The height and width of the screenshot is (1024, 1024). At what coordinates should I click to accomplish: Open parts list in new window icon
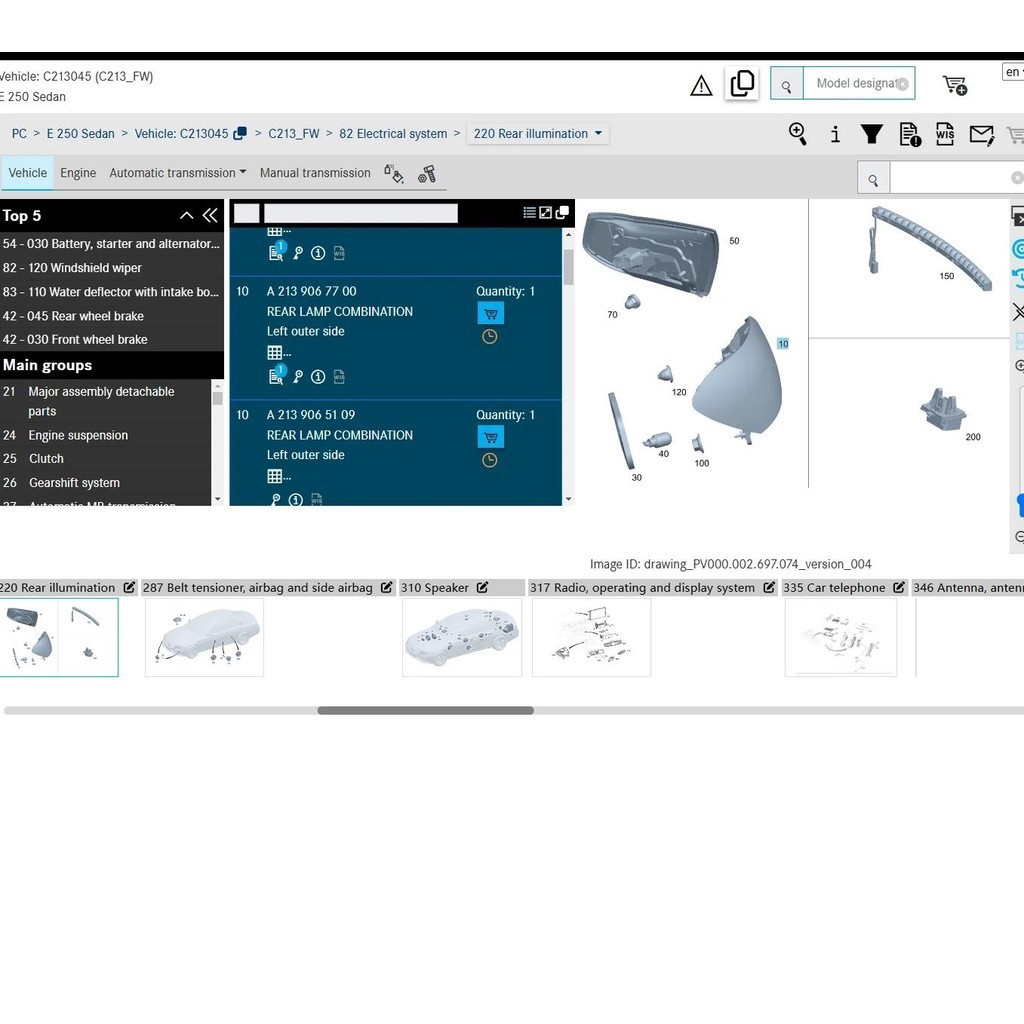(562, 212)
